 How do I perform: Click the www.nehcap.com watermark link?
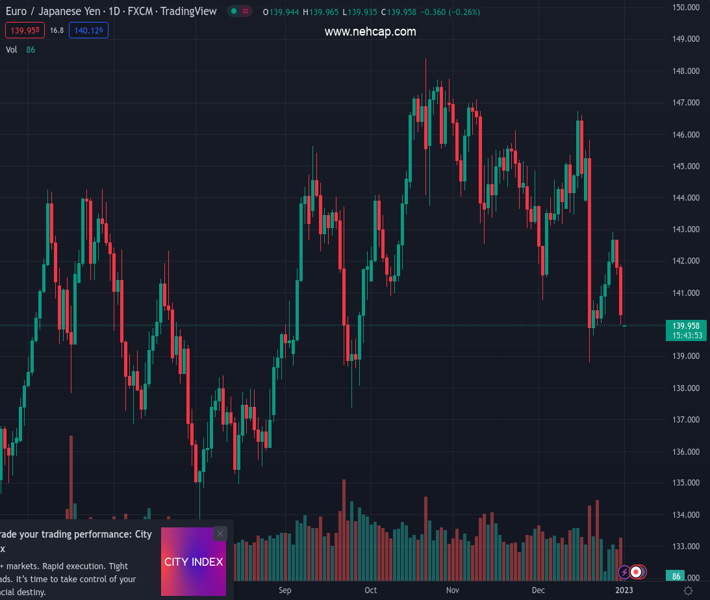[x=370, y=32]
